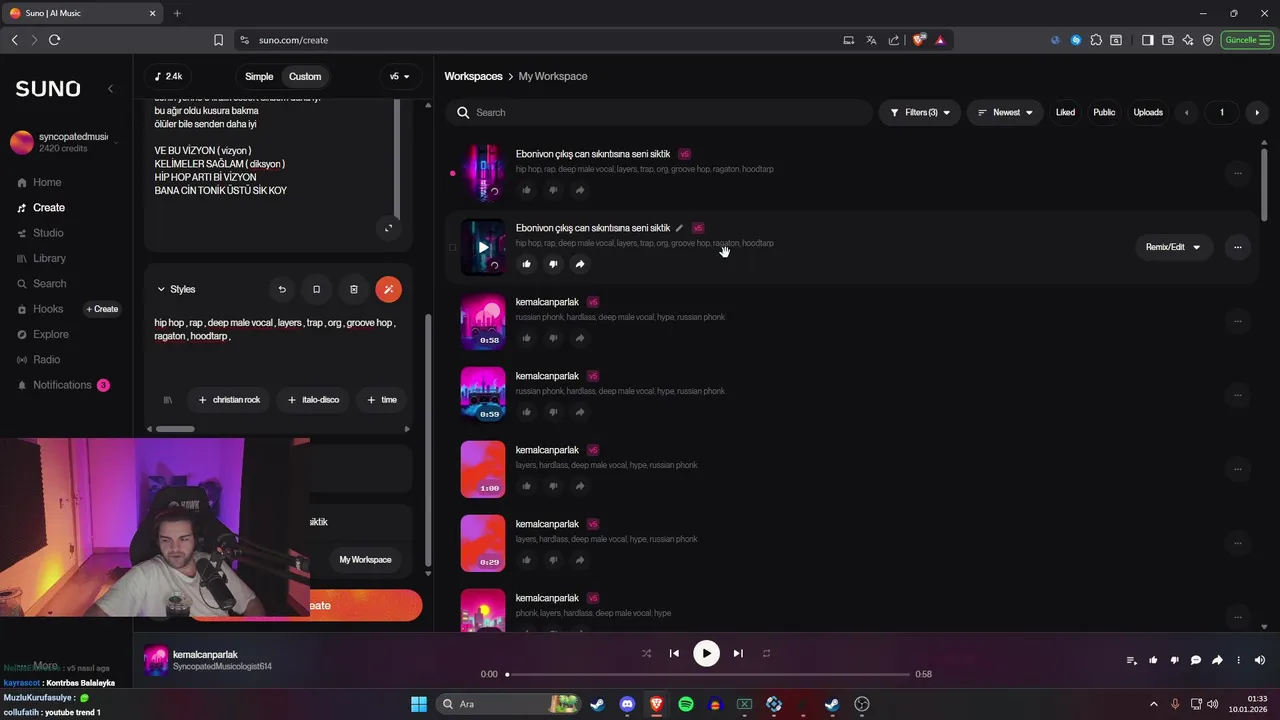The width and height of the screenshot is (1280, 720).
Task: Click the 2.4k credits note badge
Action: pos(169,77)
